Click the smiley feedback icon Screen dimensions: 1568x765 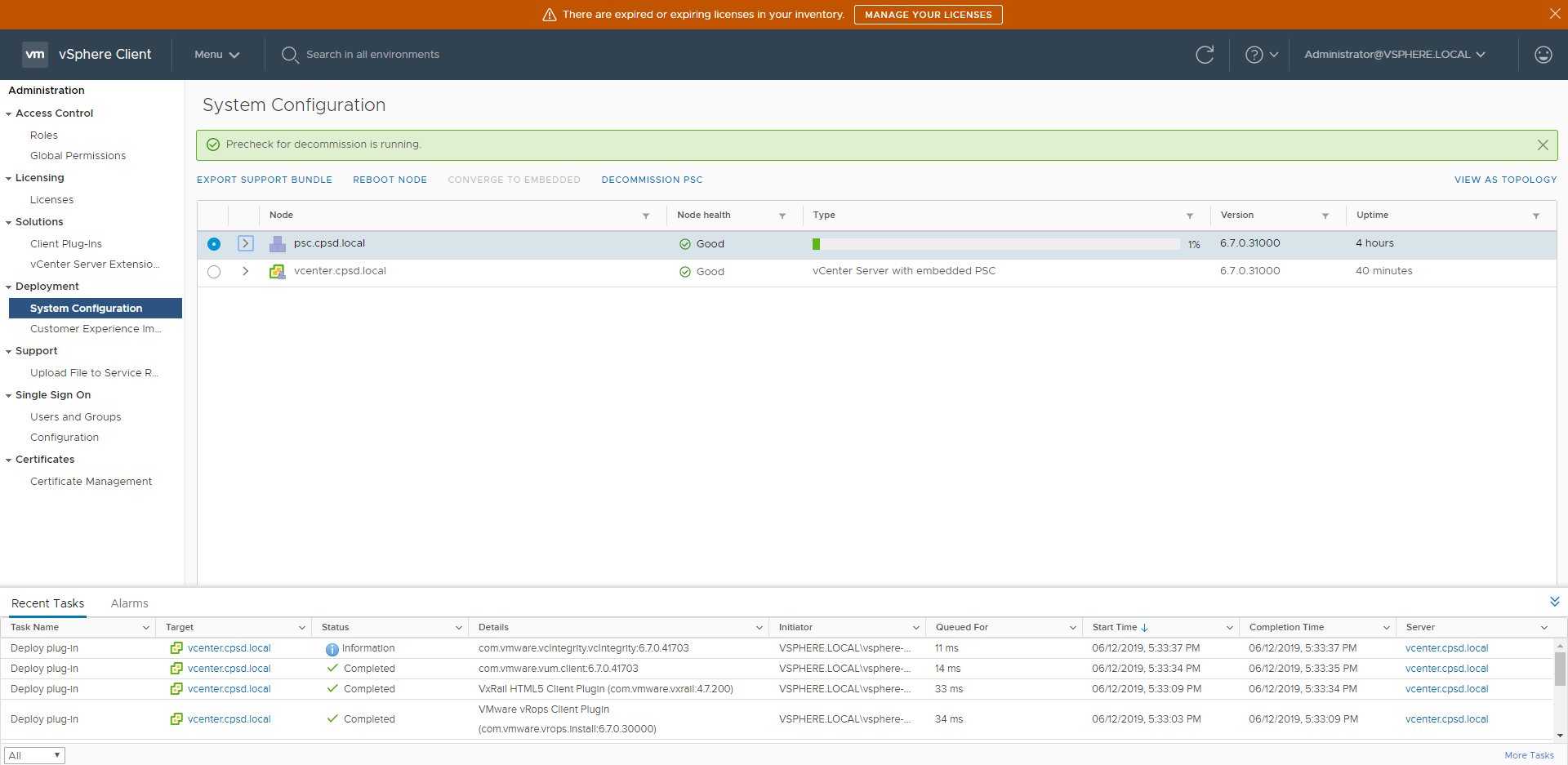point(1543,55)
